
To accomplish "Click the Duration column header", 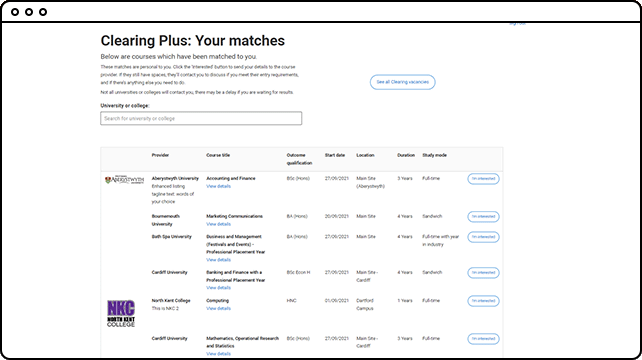I will (x=406, y=155).
